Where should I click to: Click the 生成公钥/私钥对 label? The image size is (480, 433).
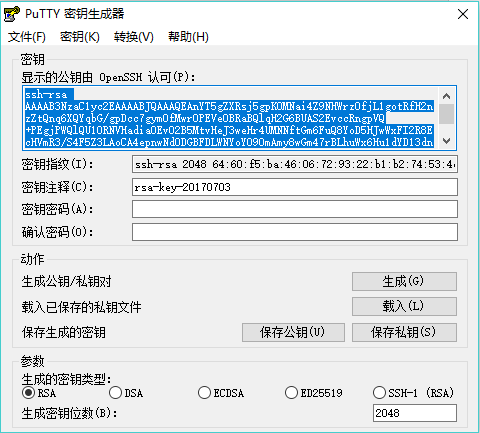click(66, 282)
